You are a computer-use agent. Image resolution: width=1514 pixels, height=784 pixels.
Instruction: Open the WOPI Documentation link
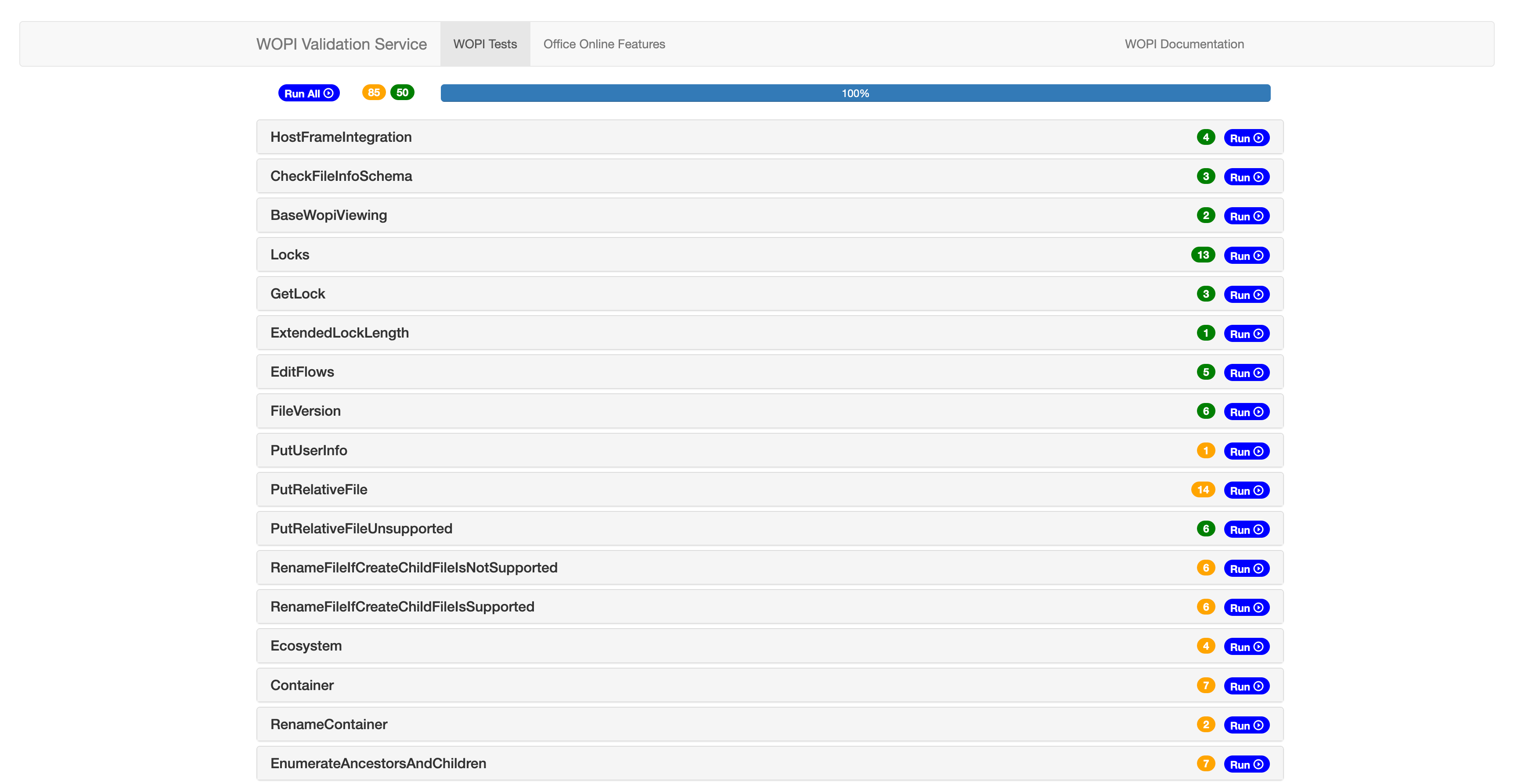point(1184,44)
